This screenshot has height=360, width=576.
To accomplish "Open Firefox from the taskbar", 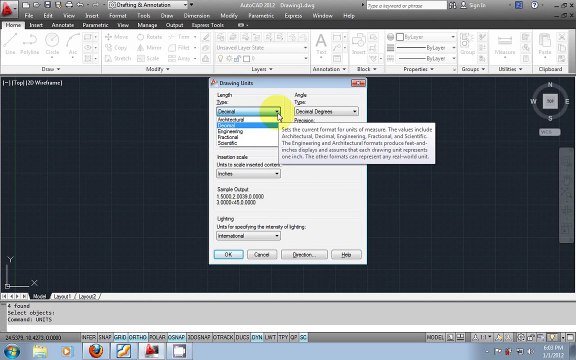I will (96, 351).
